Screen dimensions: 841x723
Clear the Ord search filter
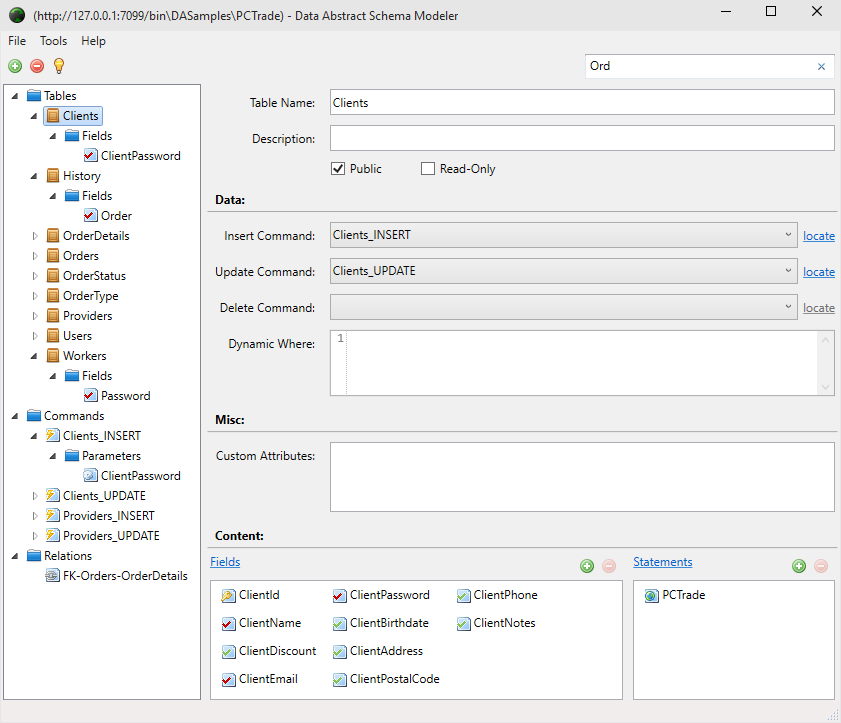click(x=821, y=67)
